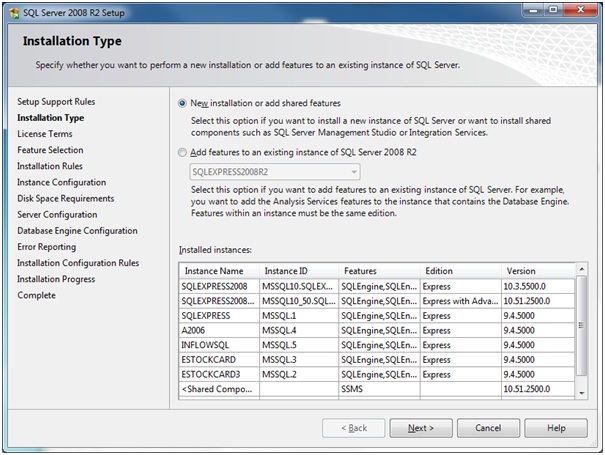The height and width of the screenshot is (455, 605).
Task: Click the instances list vertical scrollbar thumb
Action: (581, 325)
